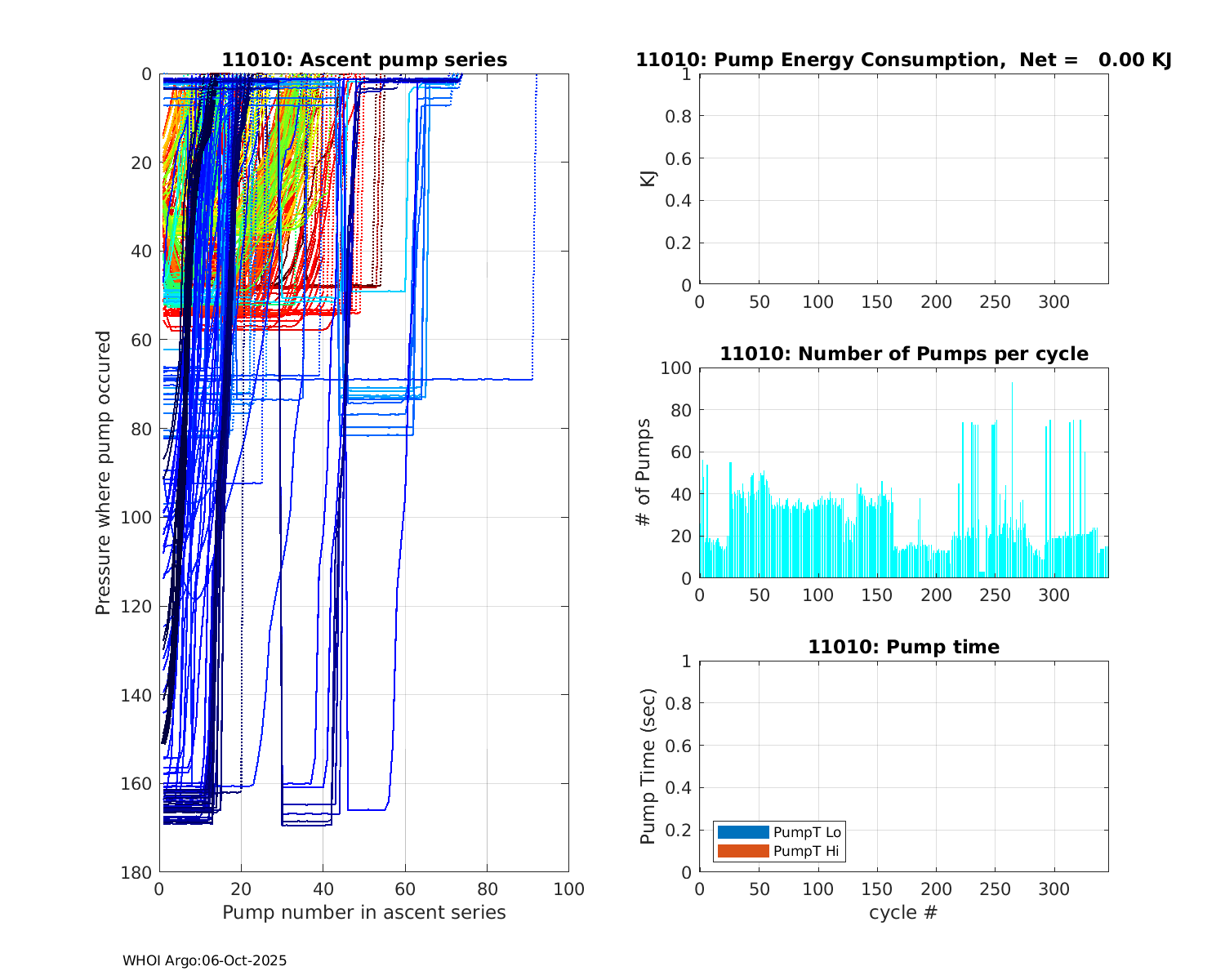The height and width of the screenshot is (980, 1225).
Task: Click the 100 tick on the # of Pumps axis
Action: (x=676, y=368)
